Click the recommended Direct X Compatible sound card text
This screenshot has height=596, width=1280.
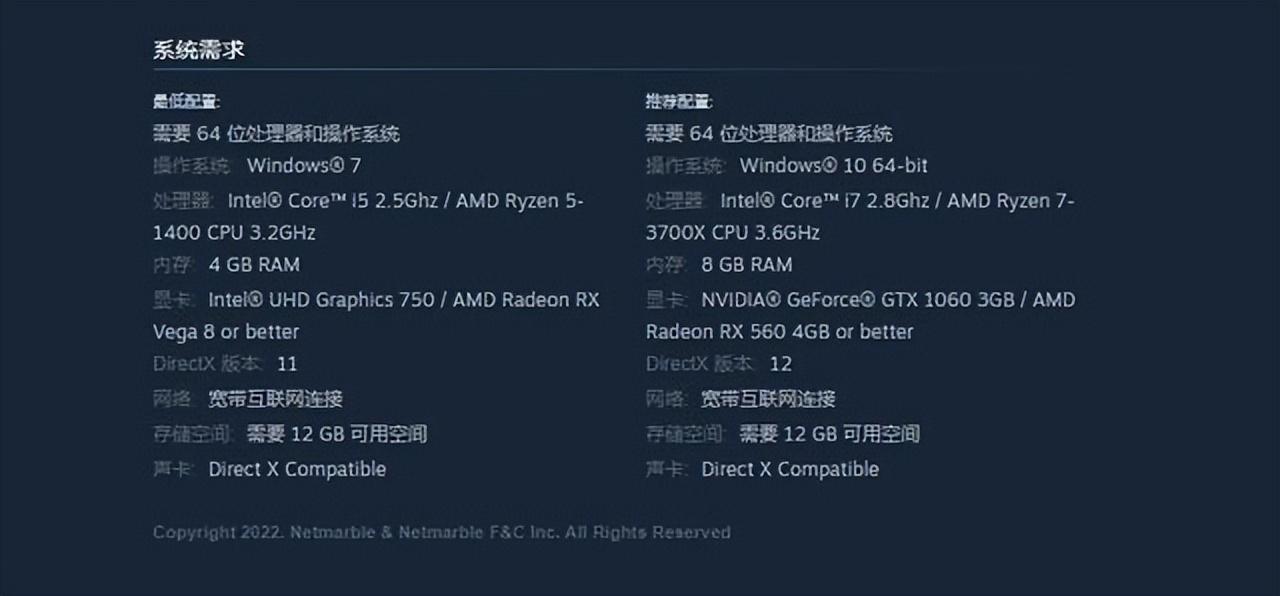[790, 469]
